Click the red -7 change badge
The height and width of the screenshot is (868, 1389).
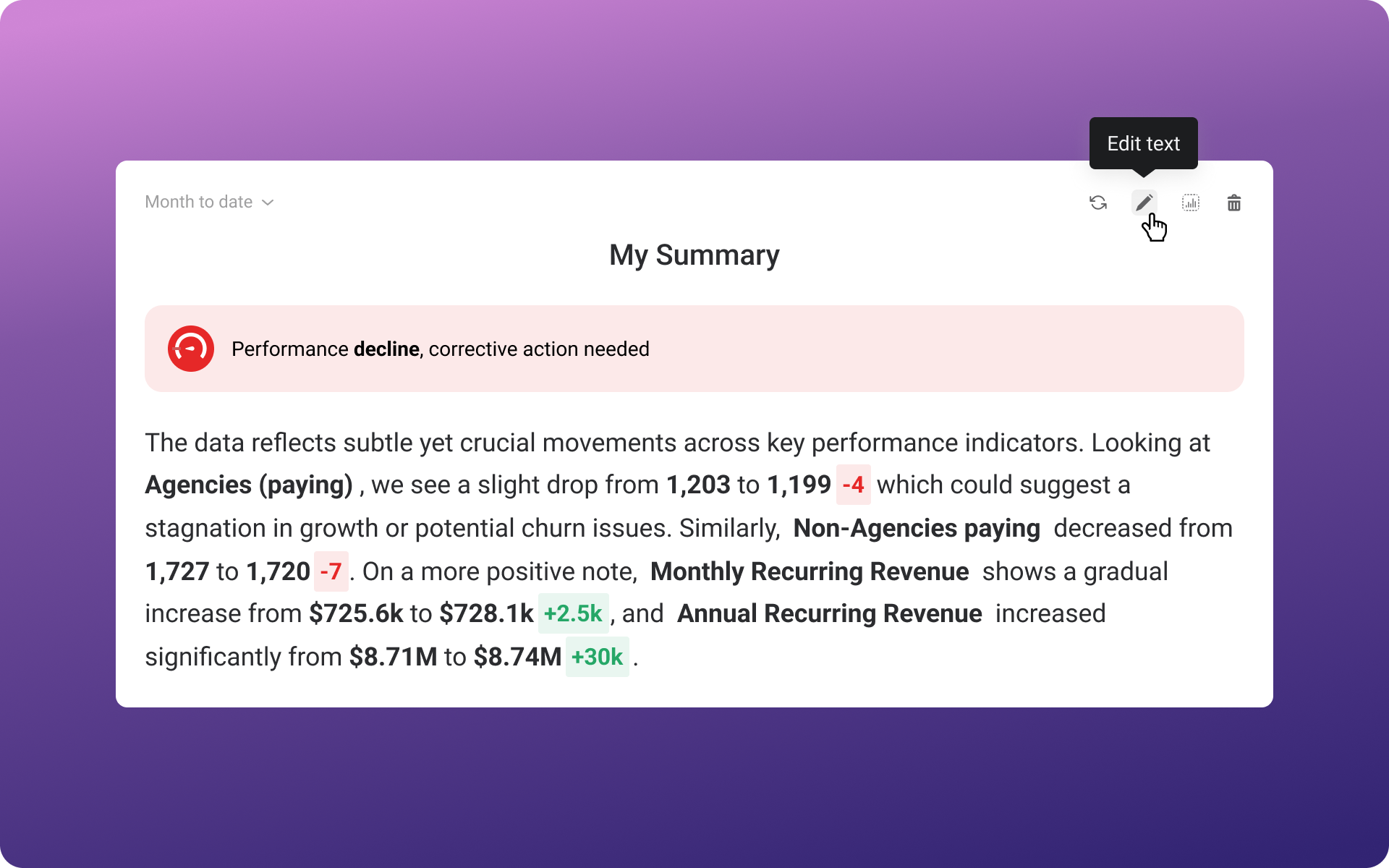pyautogui.click(x=331, y=571)
